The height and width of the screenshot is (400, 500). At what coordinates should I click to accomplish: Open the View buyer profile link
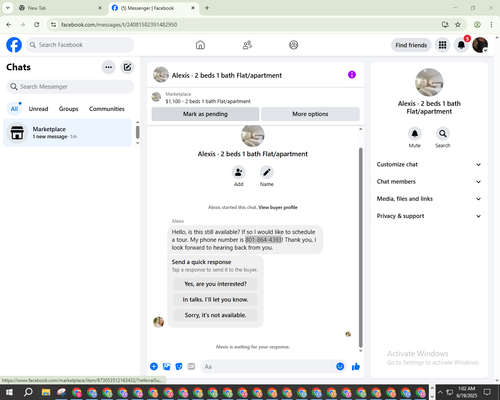278,207
